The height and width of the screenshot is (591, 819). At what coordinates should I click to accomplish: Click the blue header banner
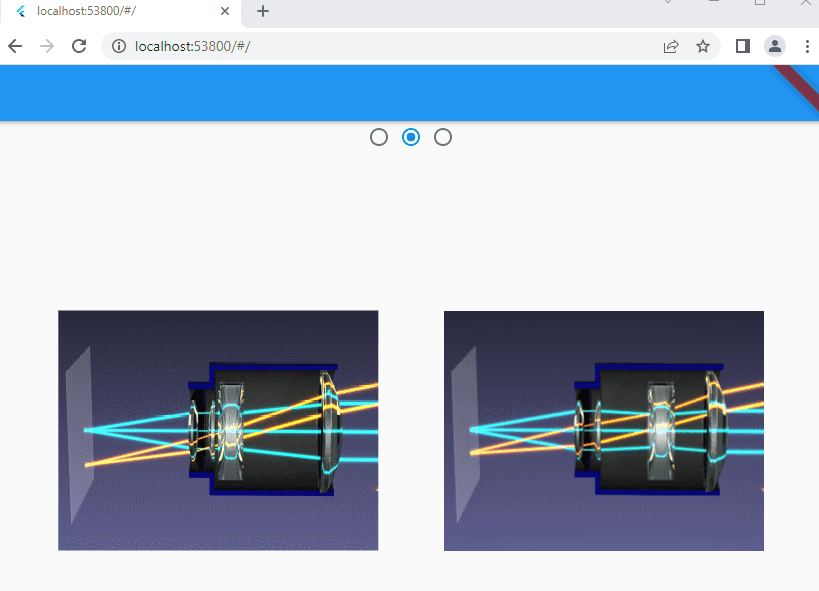[x=400, y=92]
